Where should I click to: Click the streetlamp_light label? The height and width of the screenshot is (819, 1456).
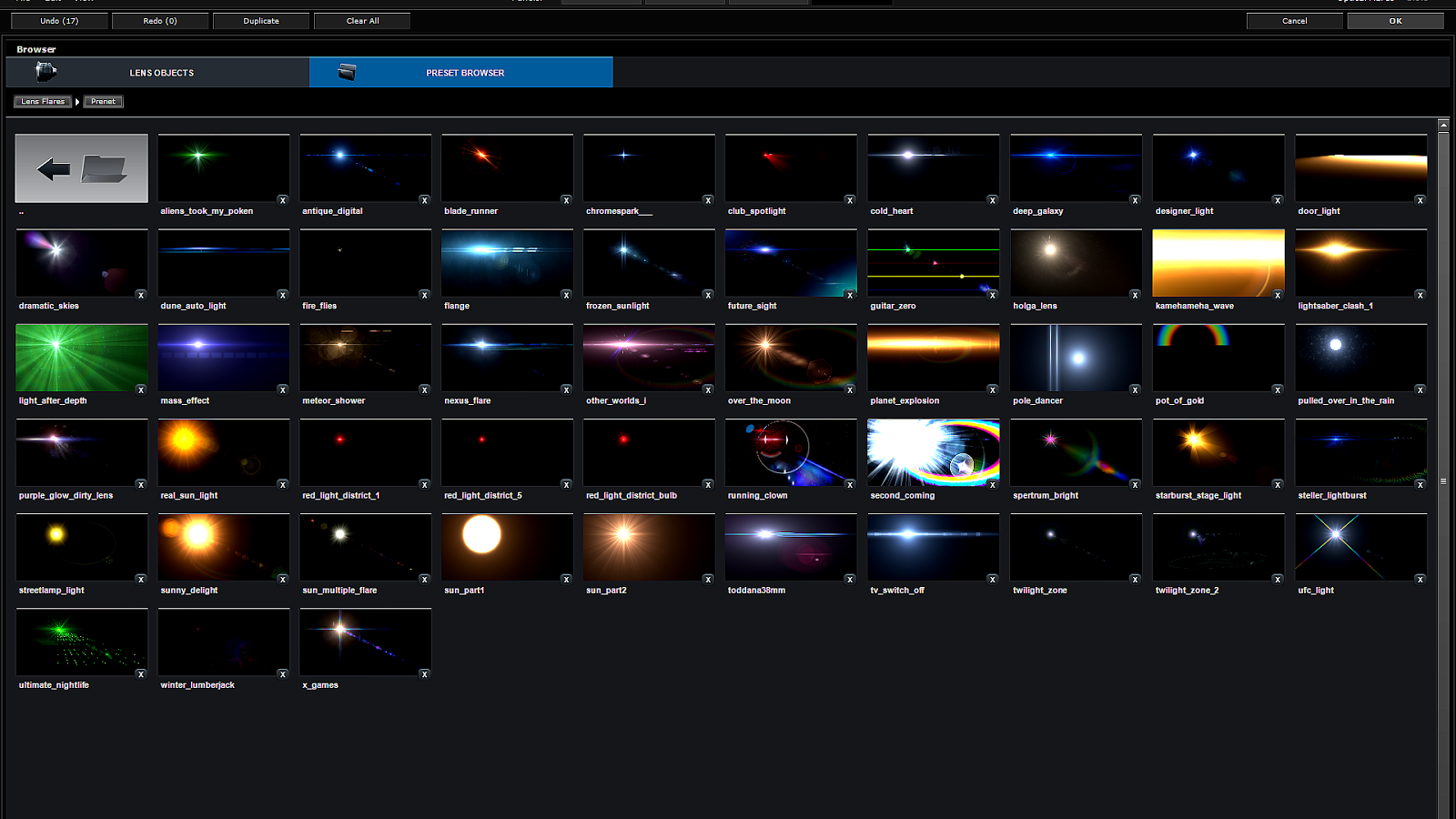51,590
